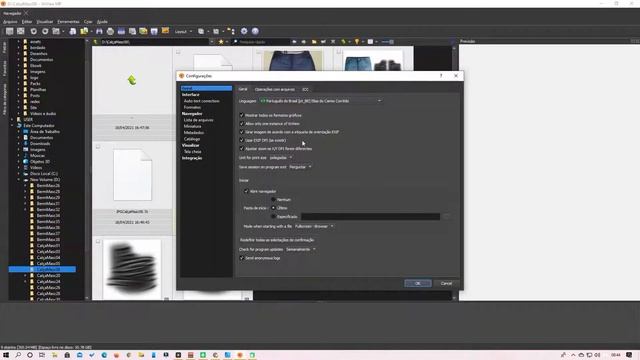Click the rotate clockwise toolbar icon

[x=45, y=31]
